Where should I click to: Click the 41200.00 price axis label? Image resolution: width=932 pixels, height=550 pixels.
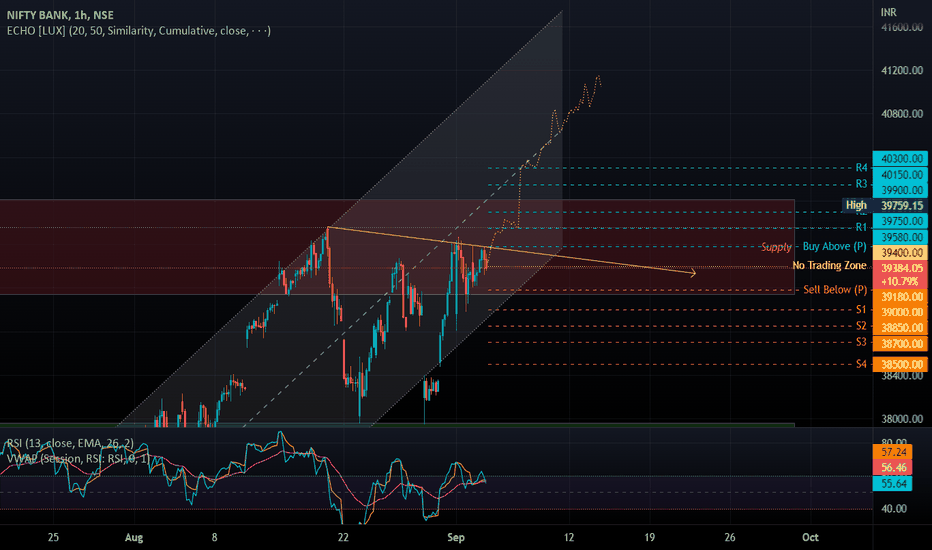[x=902, y=71]
